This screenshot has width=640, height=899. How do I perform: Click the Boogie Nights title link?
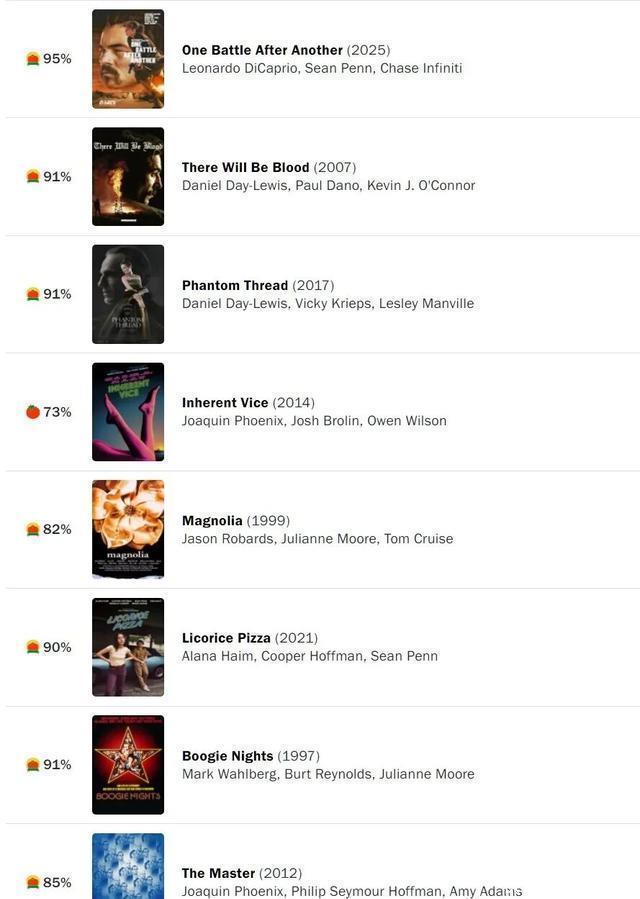pos(227,756)
